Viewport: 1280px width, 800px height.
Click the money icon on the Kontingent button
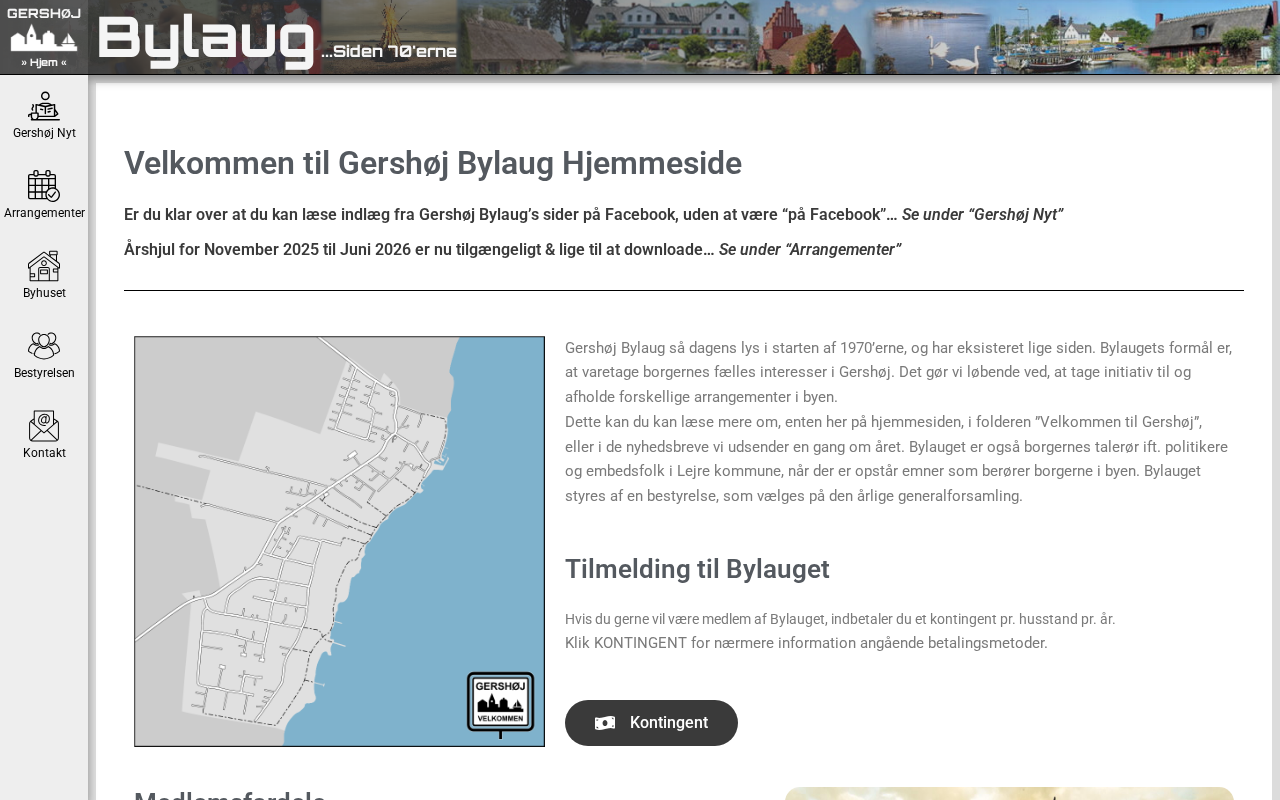click(605, 723)
